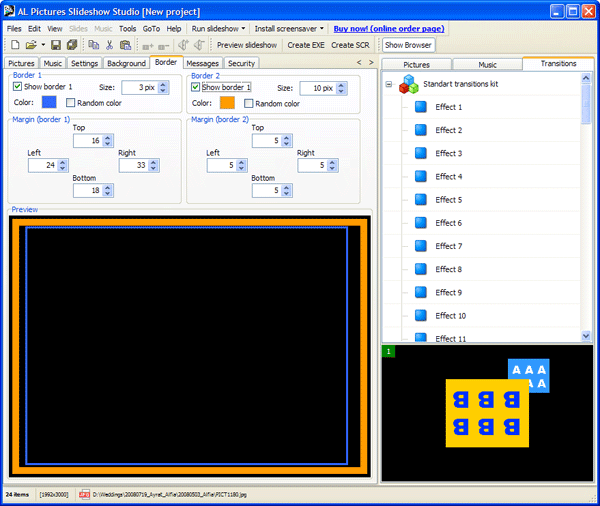Click the Add slide plus icon

coord(148,46)
